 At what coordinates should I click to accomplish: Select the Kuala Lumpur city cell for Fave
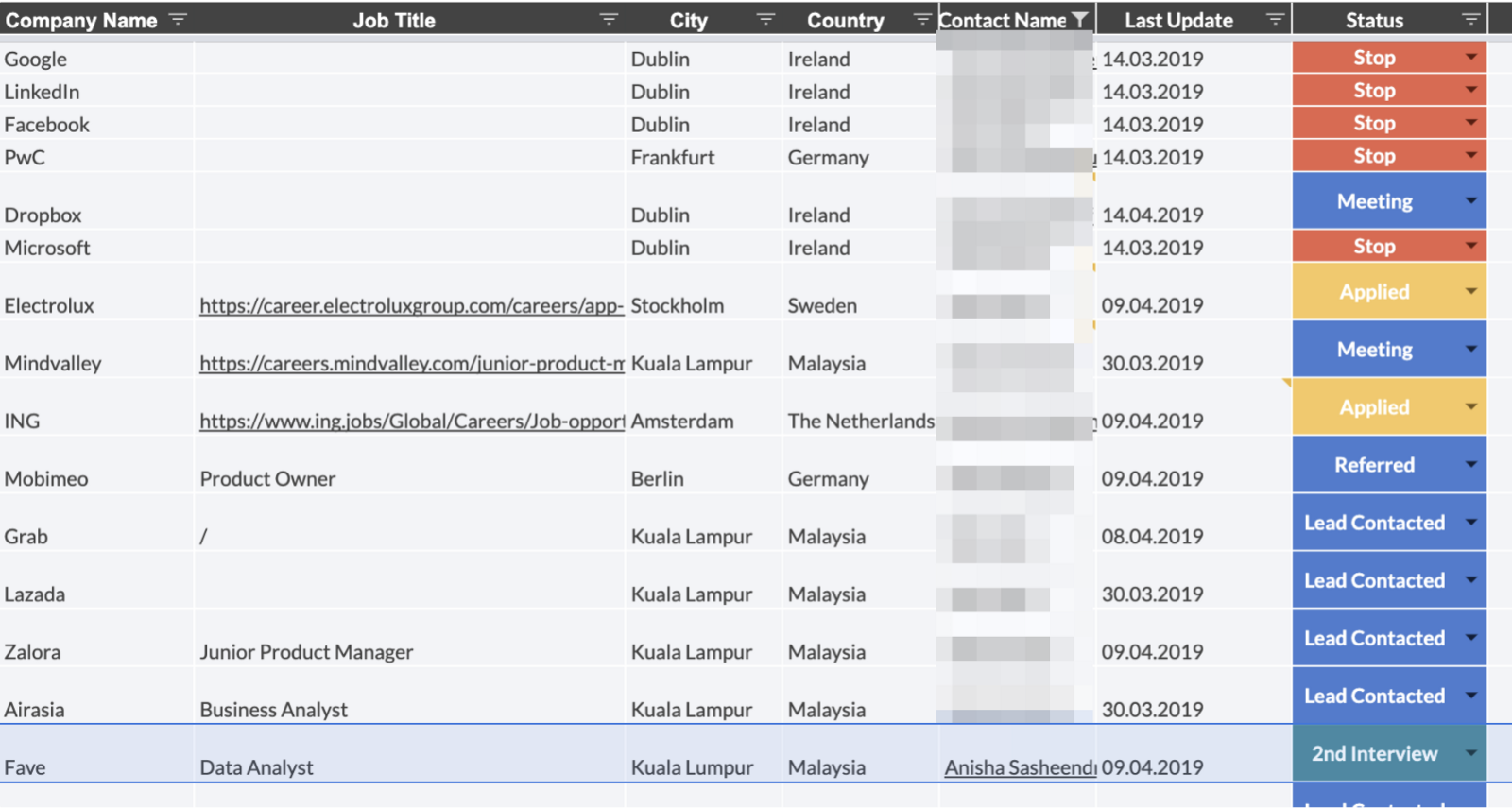point(704,754)
